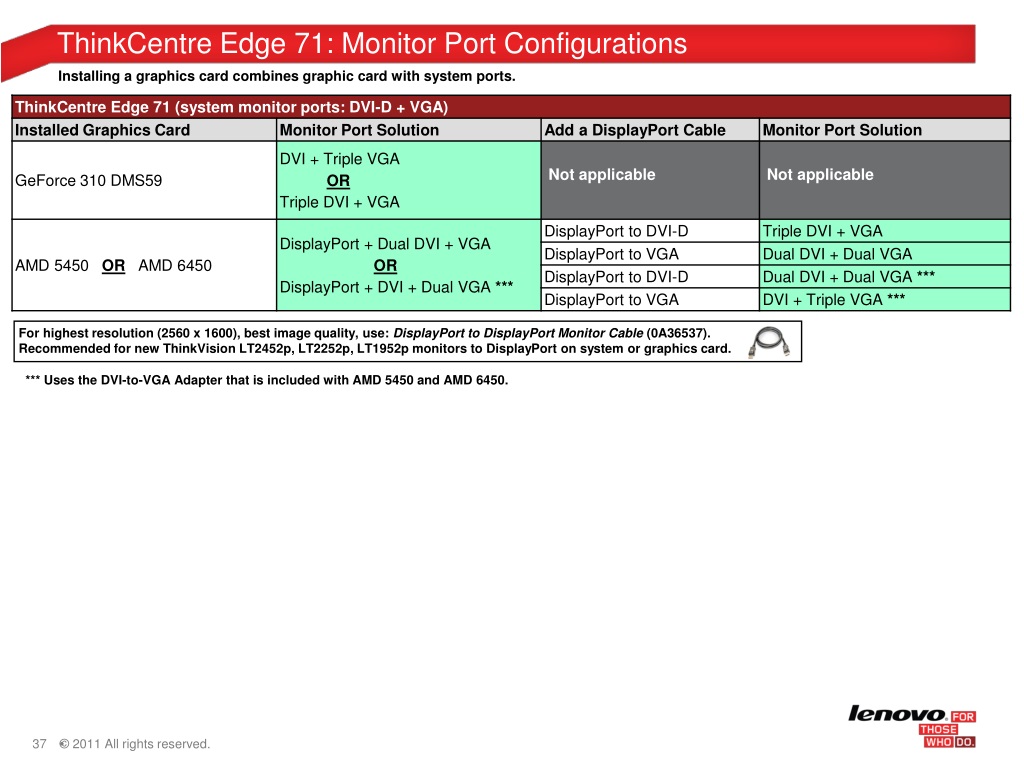Click the OR under 'DisplayPort + Dual DVI + VGA'
Screen dimensions: 1024x768
(385, 266)
